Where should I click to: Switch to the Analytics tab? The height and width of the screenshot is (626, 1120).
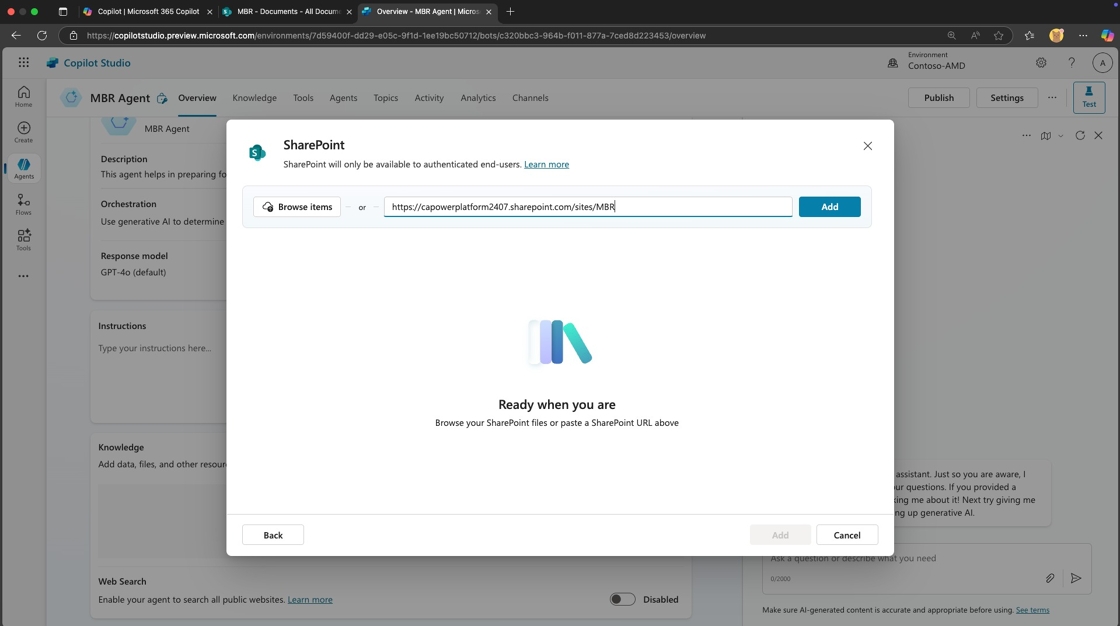(478, 98)
